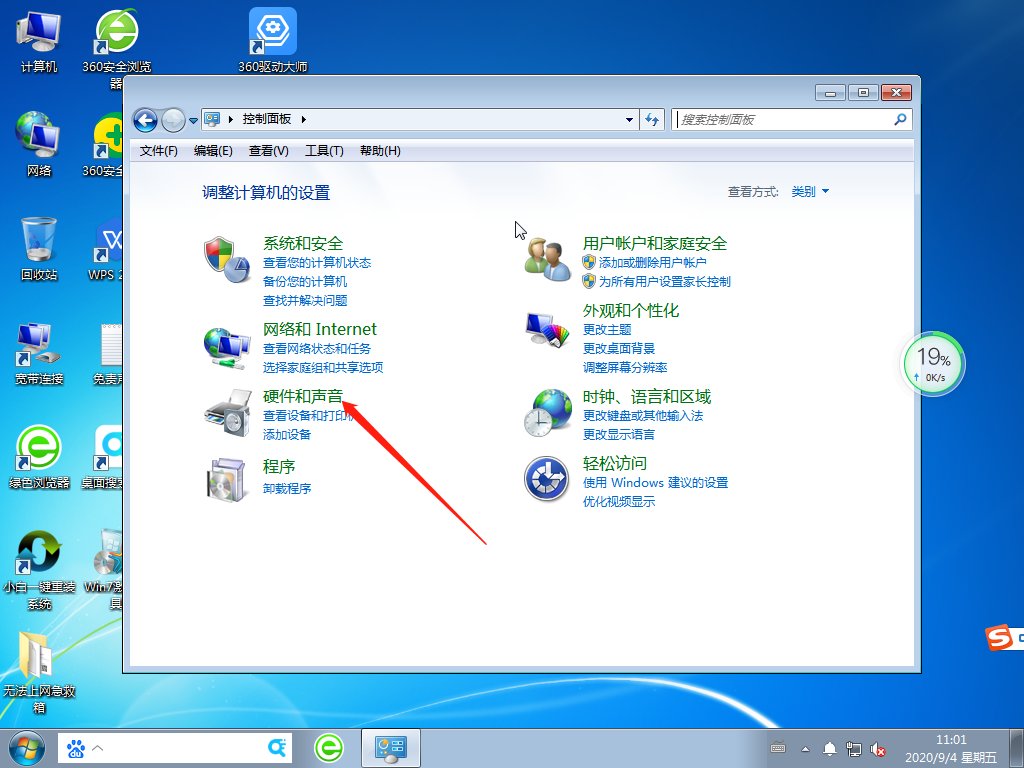The width and height of the screenshot is (1024, 768).
Task: Open the 查看(V) menu
Action: (266, 150)
